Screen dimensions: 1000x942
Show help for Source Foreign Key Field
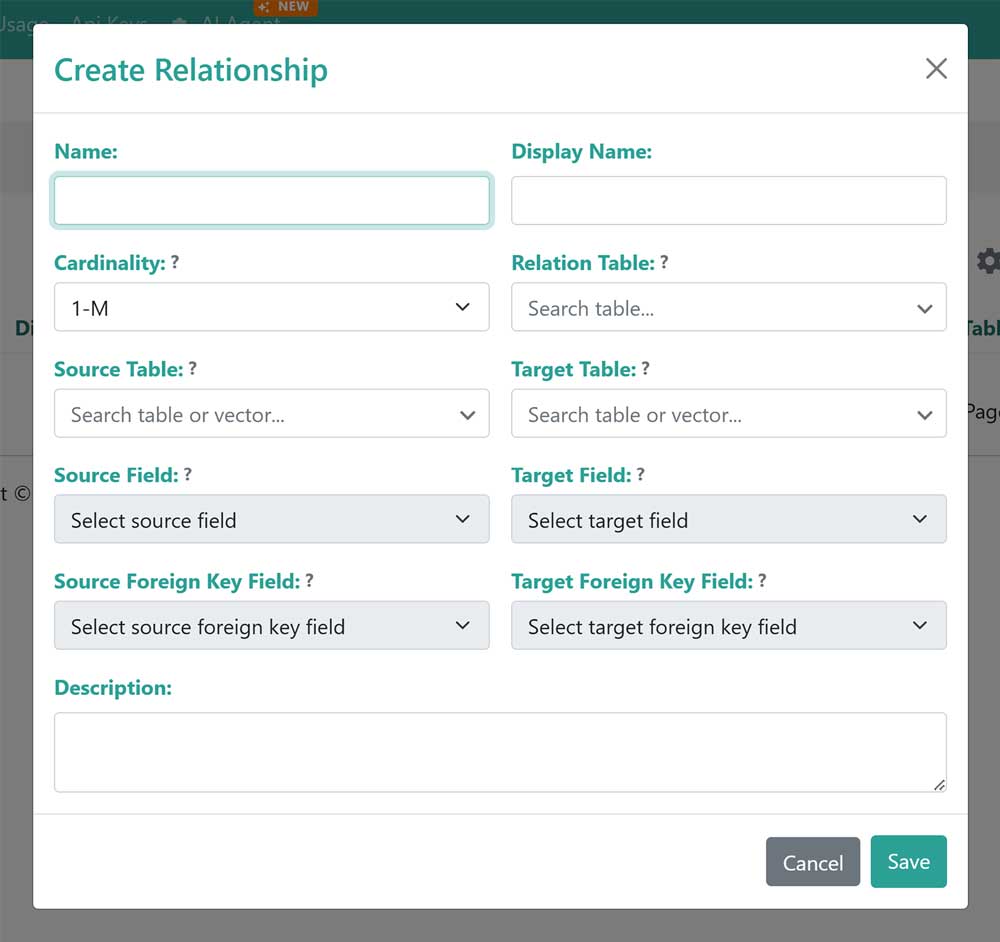[x=309, y=581]
